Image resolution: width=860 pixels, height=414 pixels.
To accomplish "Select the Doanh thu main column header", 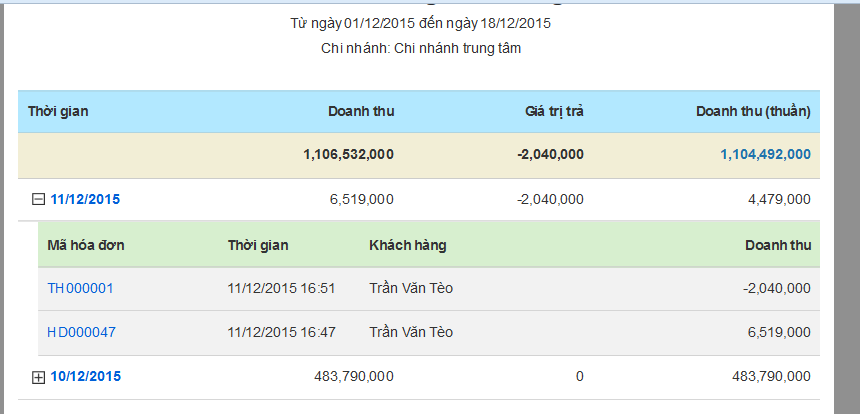I will click(x=361, y=111).
